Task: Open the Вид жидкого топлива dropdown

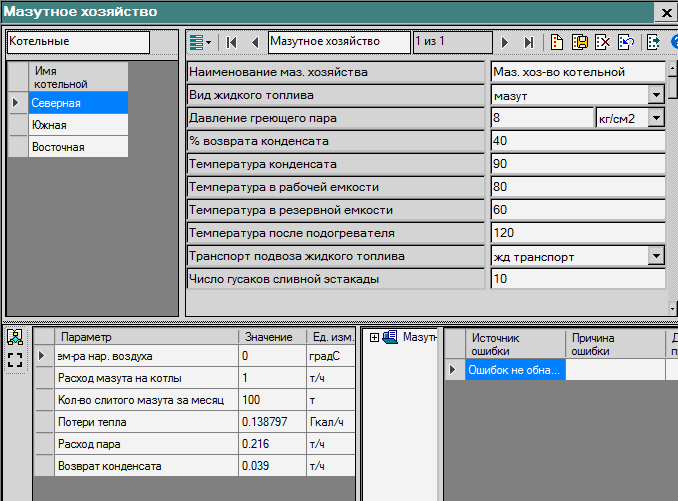Action: pyautogui.click(x=656, y=95)
